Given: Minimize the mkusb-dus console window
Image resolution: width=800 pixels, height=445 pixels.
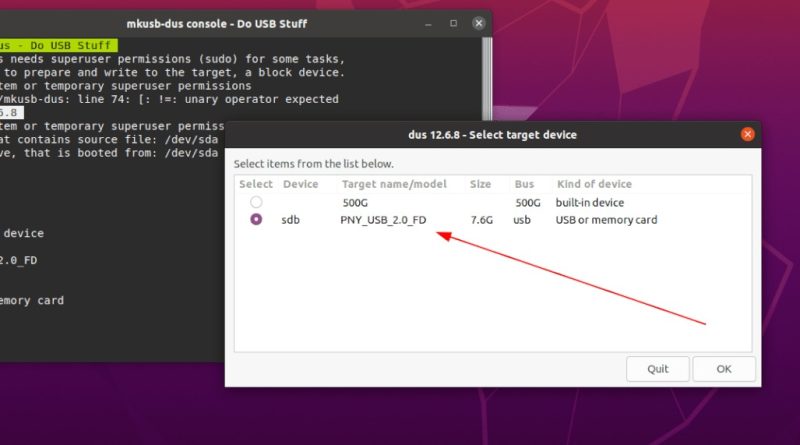Looking at the screenshot, I should click(428, 23).
